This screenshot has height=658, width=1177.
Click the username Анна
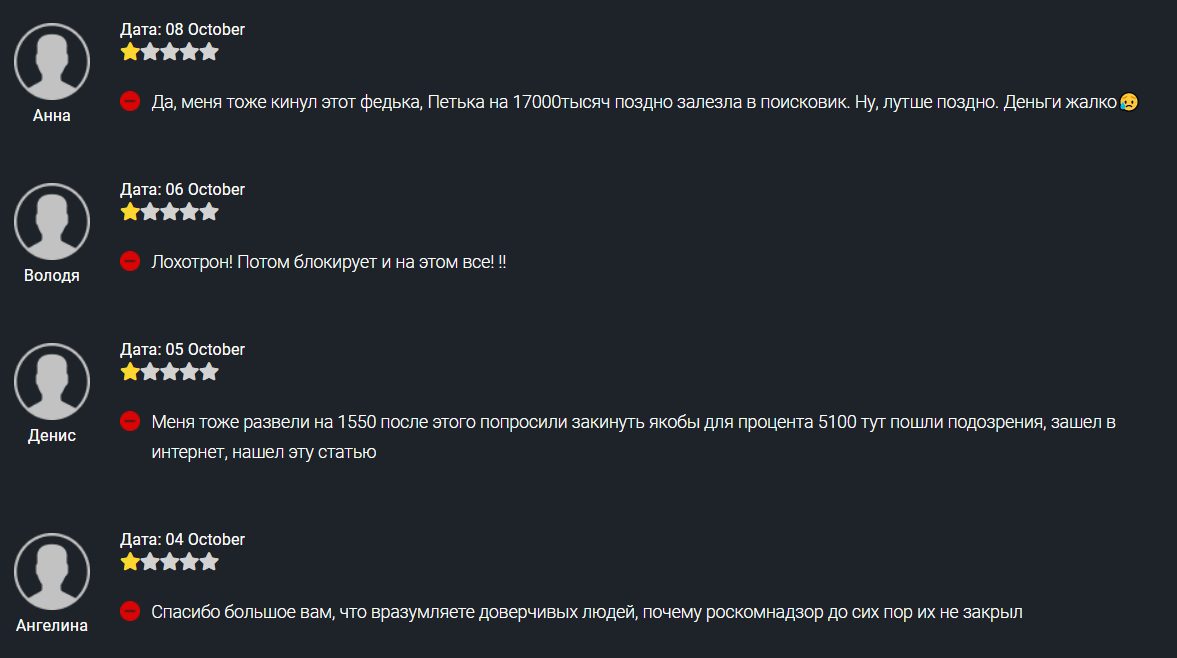tap(52, 116)
